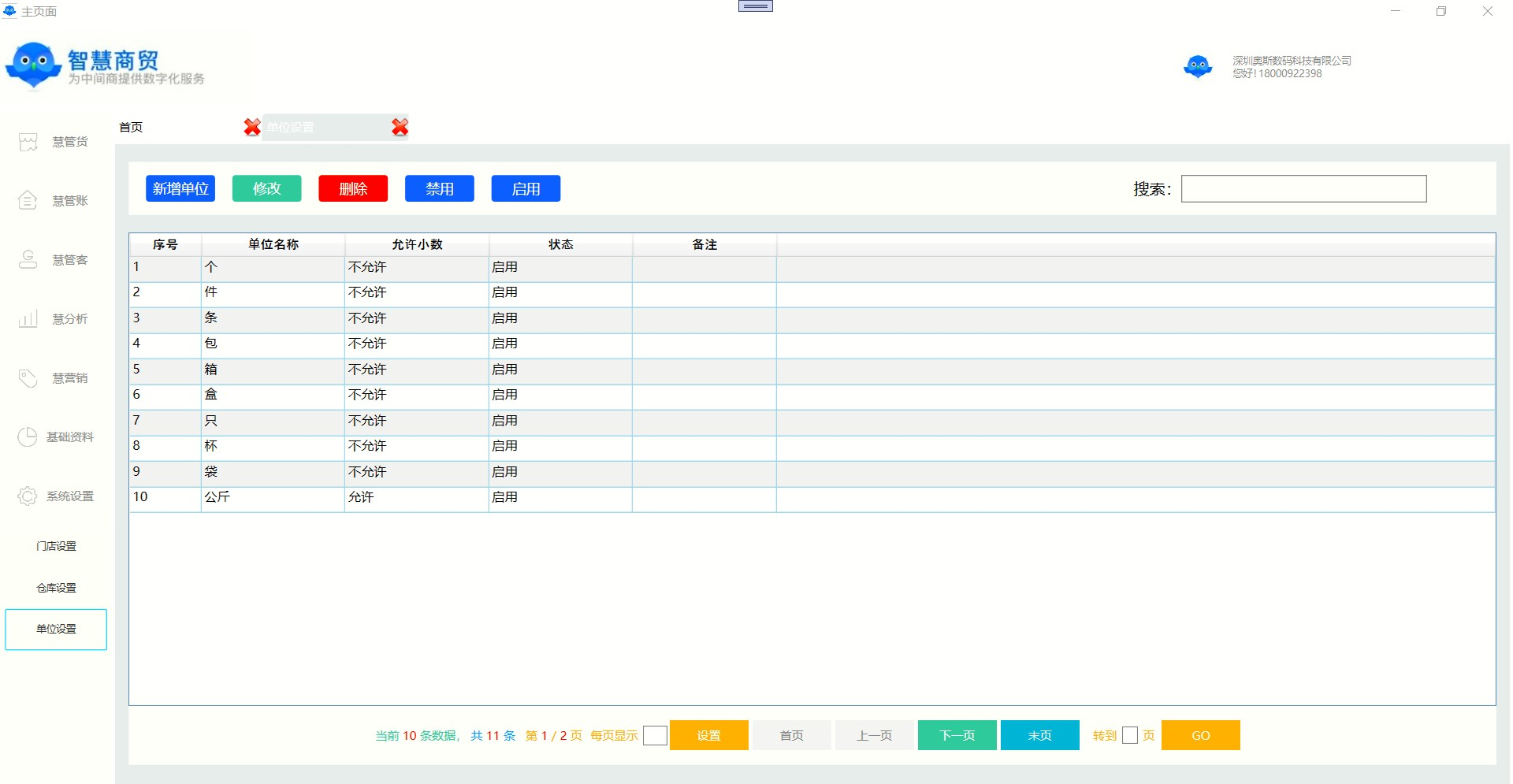Go to next page with 下一页
The width and height of the screenshot is (1513, 784).
pos(957,735)
